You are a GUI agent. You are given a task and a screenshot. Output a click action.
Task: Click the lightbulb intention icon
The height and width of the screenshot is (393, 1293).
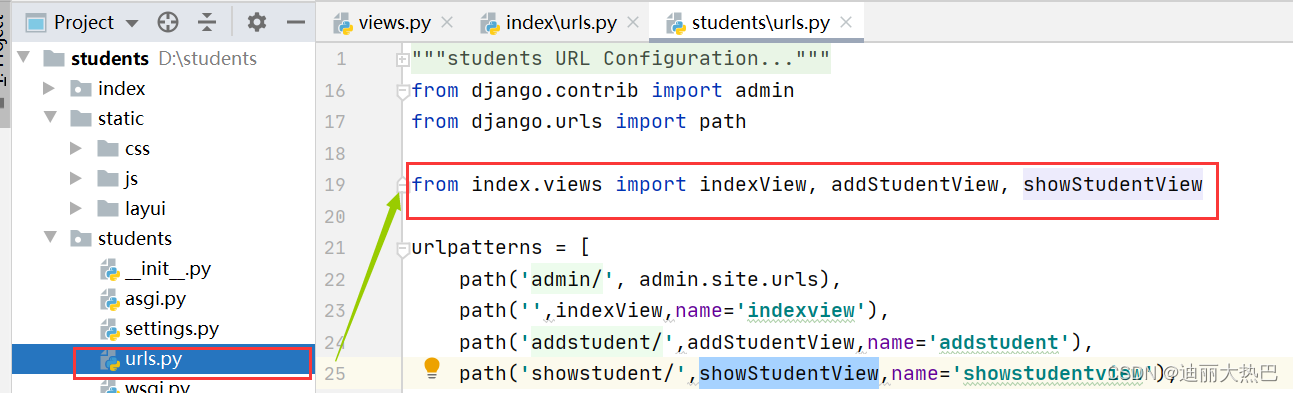pyautogui.click(x=432, y=368)
